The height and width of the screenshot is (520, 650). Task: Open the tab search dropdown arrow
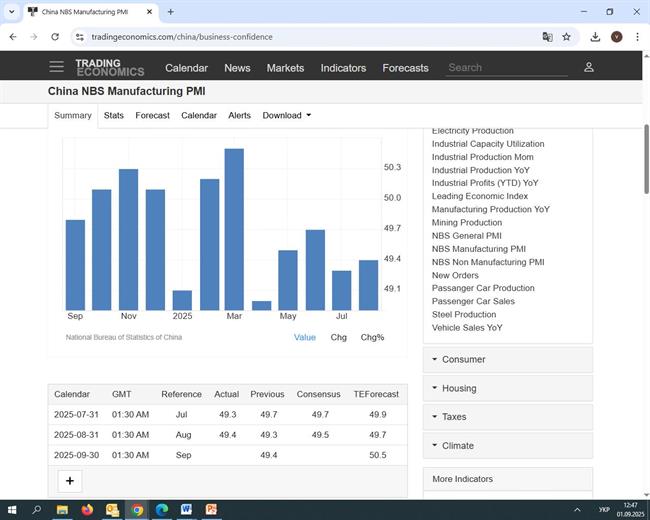(x=12, y=12)
